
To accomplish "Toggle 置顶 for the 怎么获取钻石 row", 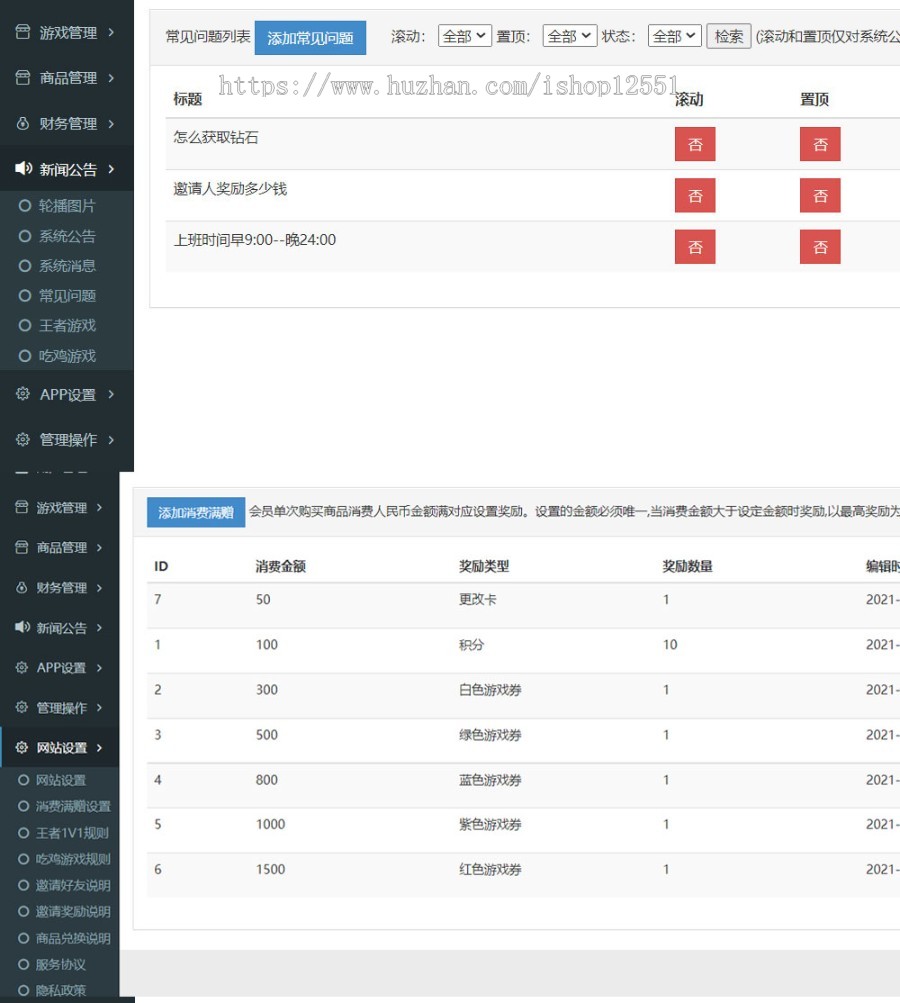I will pos(820,144).
